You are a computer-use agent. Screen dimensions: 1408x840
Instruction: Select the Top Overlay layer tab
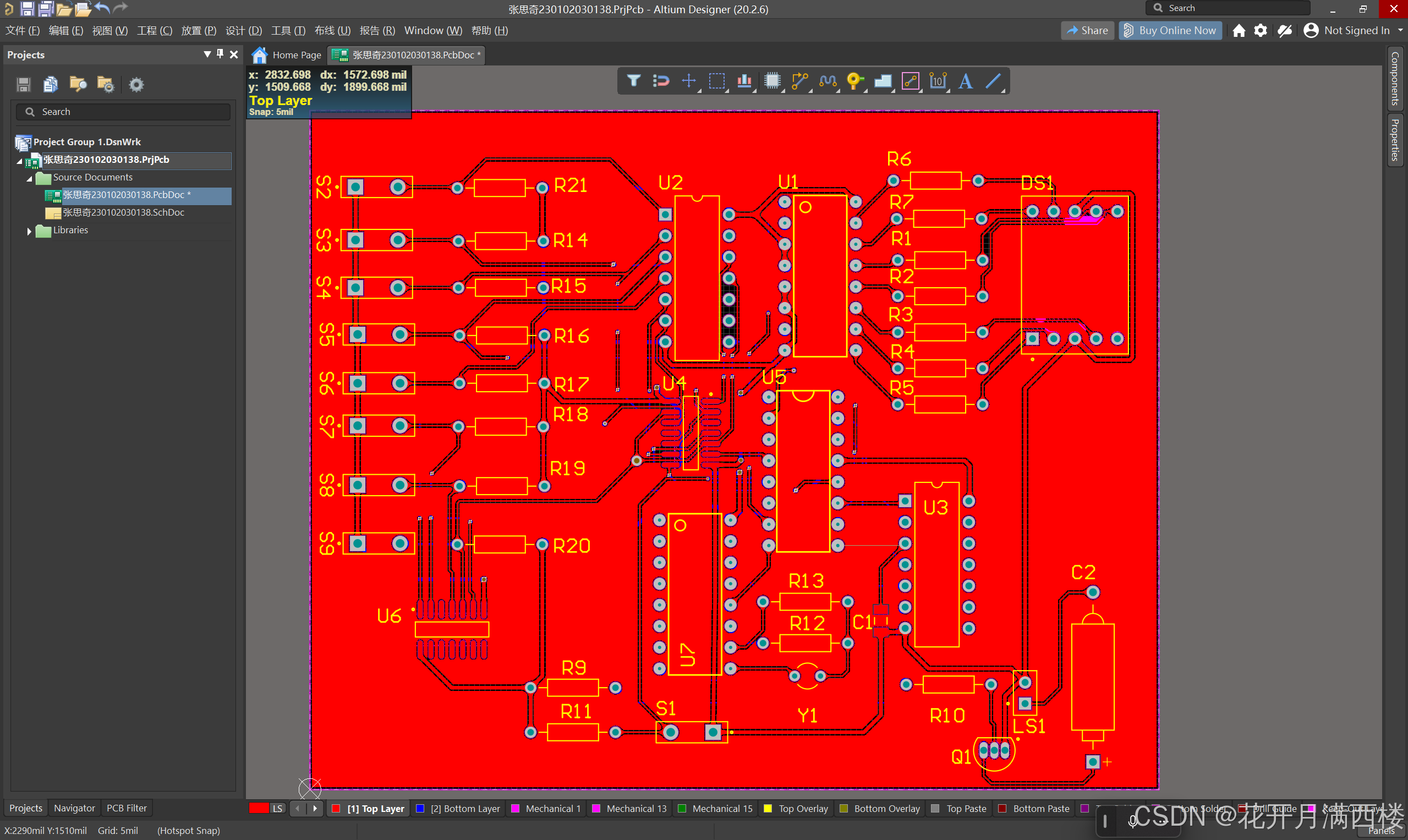point(796,808)
